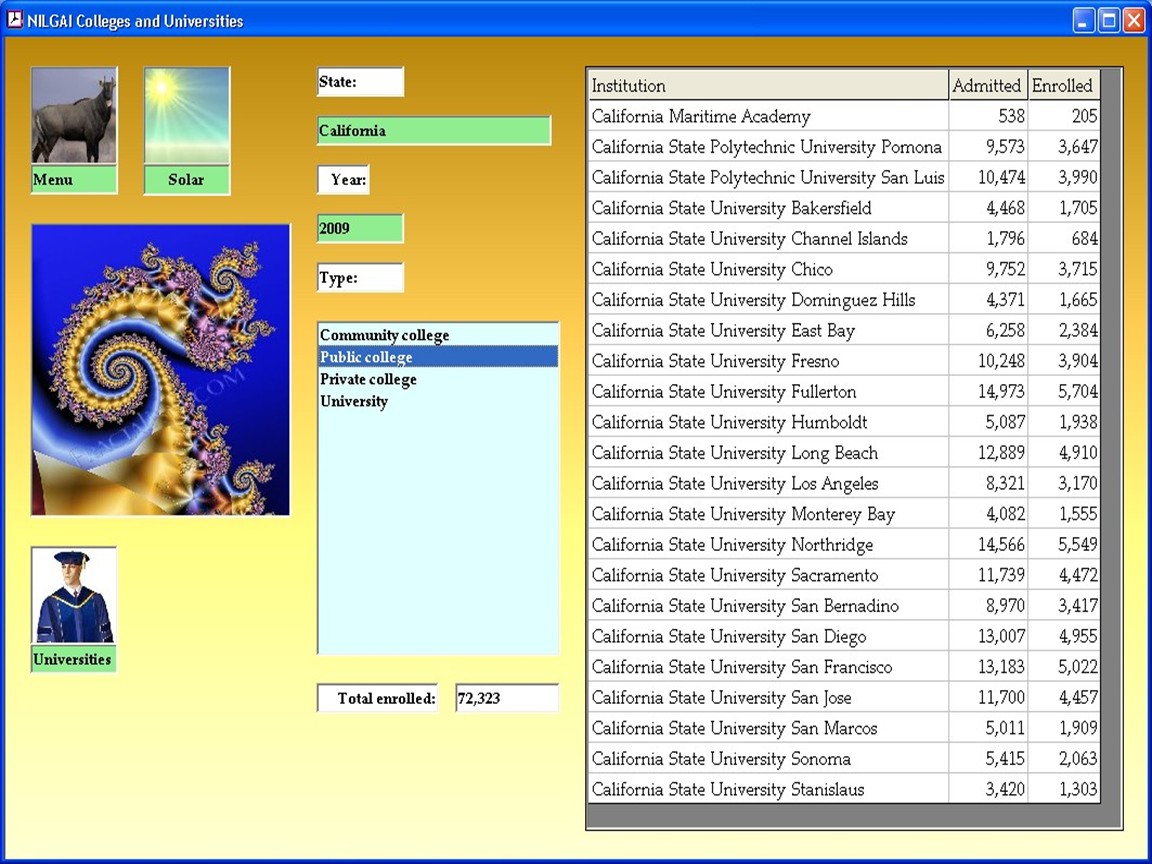This screenshot has height=864, width=1152.
Task: Sort by the Institution column header
Action: click(767, 86)
